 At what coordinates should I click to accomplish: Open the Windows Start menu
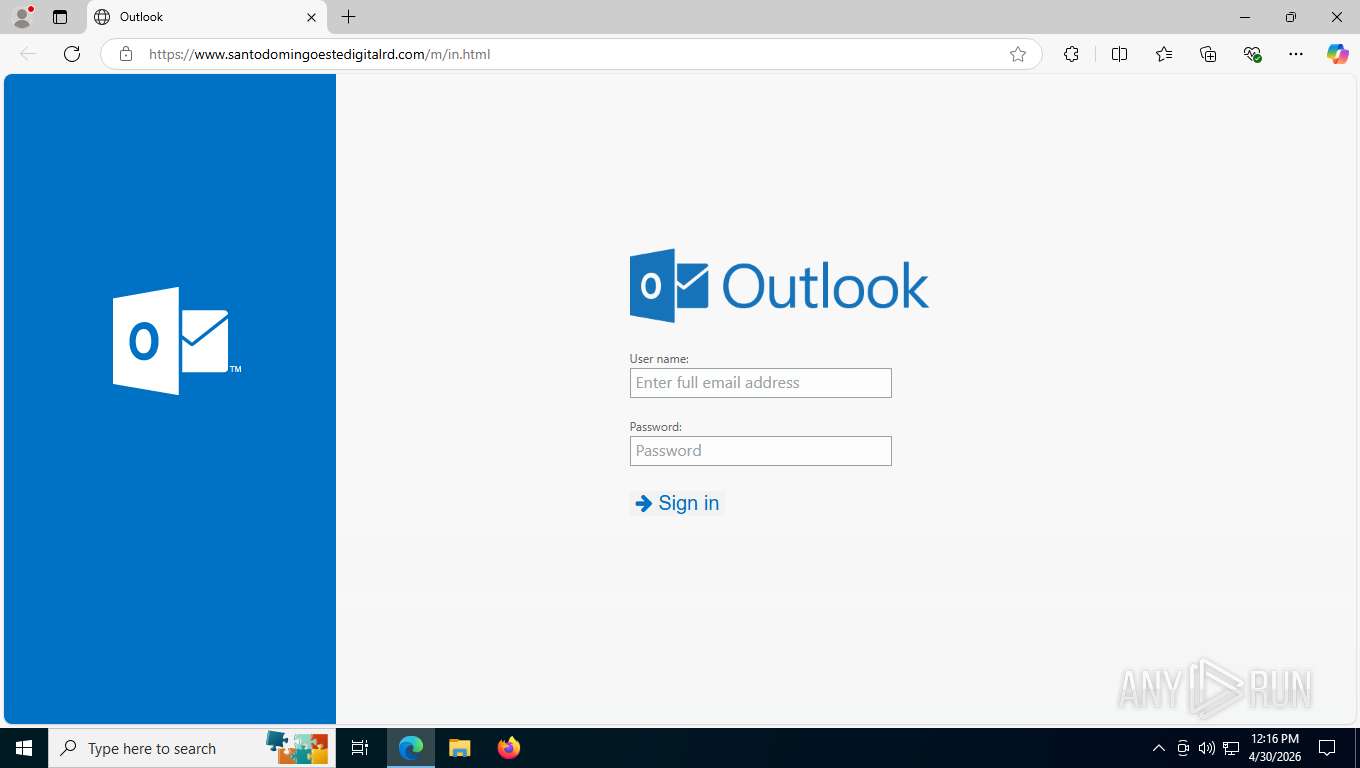point(24,748)
